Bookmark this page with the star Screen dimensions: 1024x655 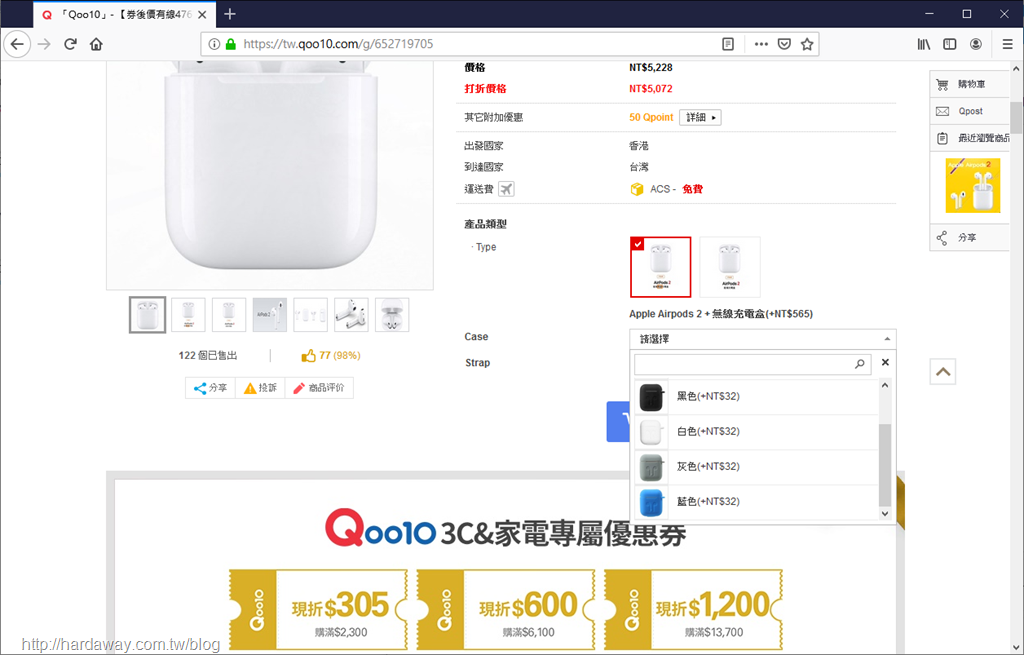coord(807,44)
